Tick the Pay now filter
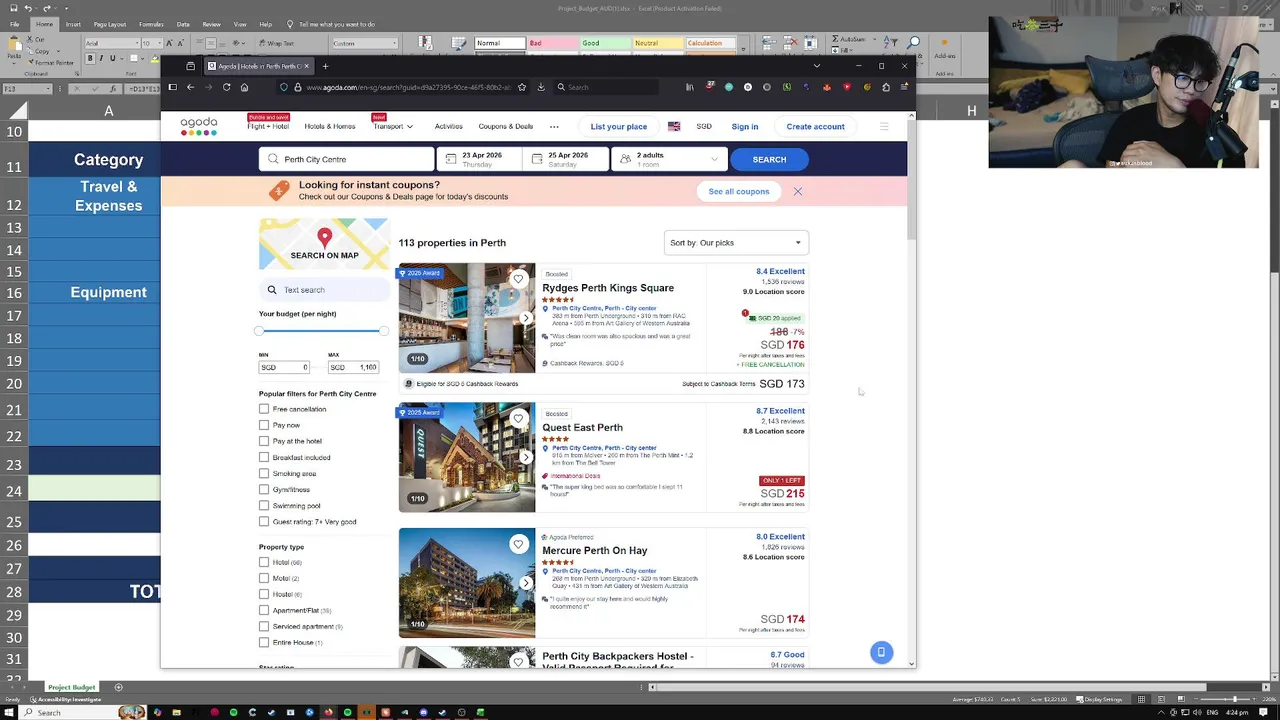The width and height of the screenshot is (1280, 720). point(264,425)
